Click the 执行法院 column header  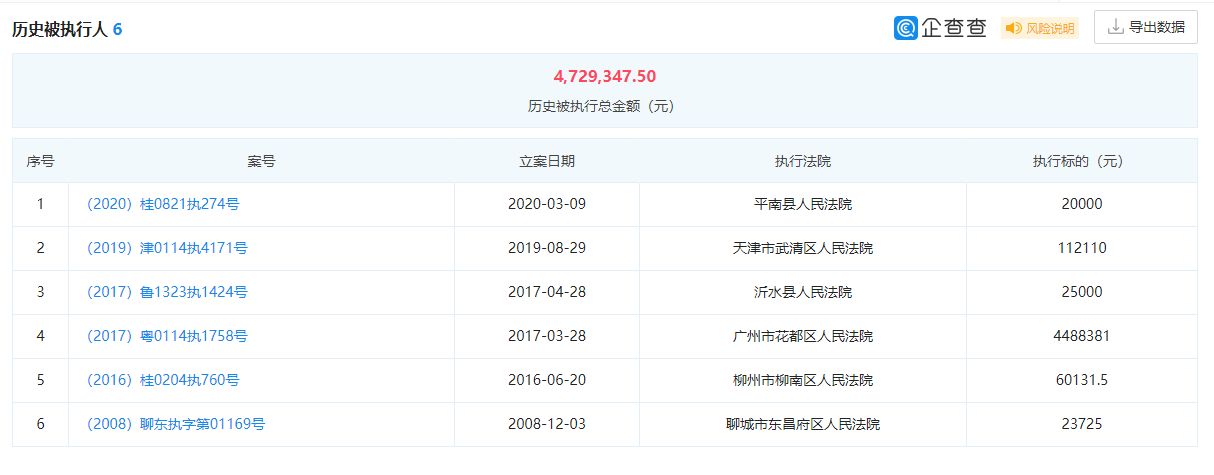[803, 161]
